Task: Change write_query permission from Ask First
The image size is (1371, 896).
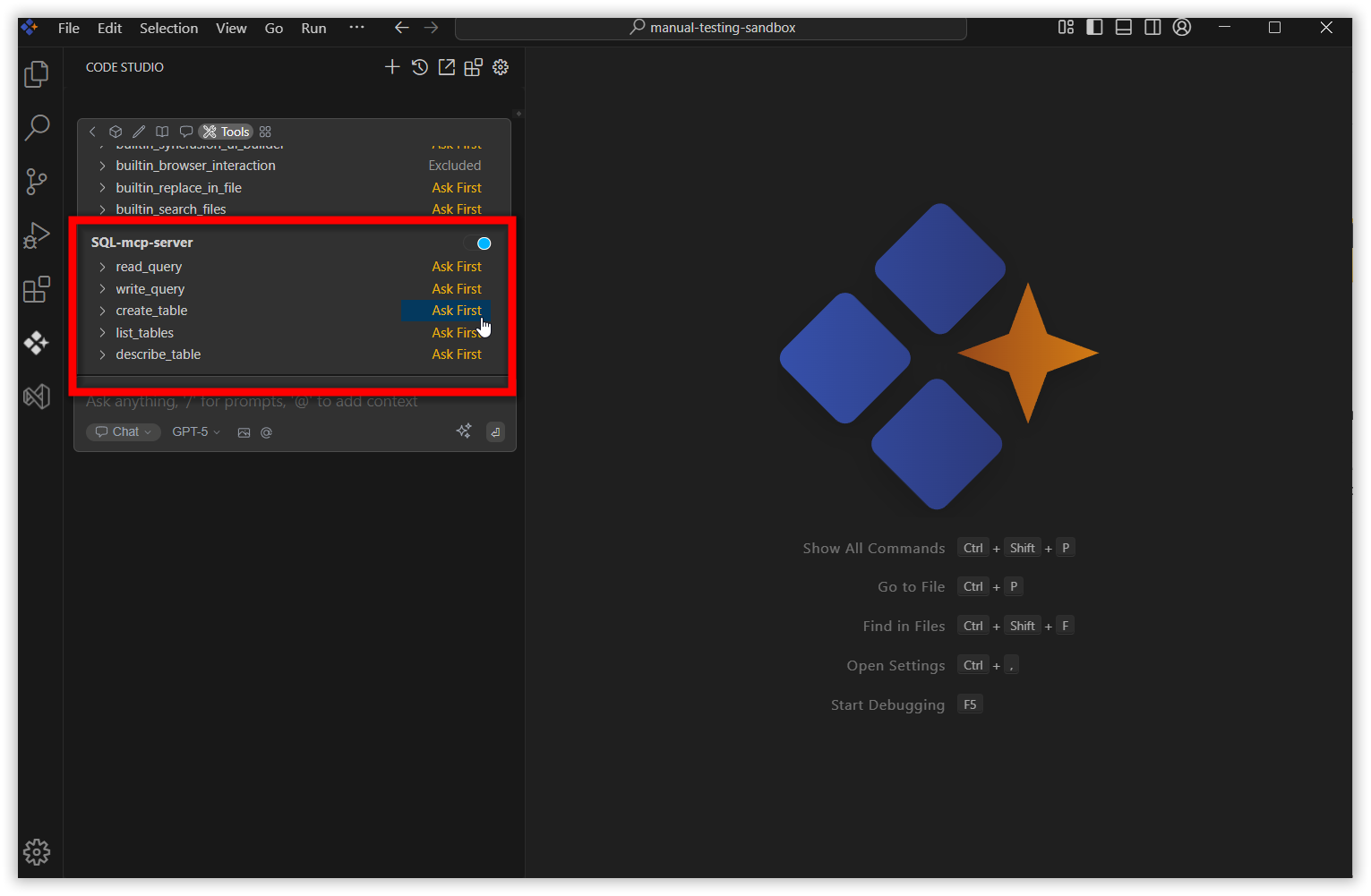Action: (x=457, y=289)
